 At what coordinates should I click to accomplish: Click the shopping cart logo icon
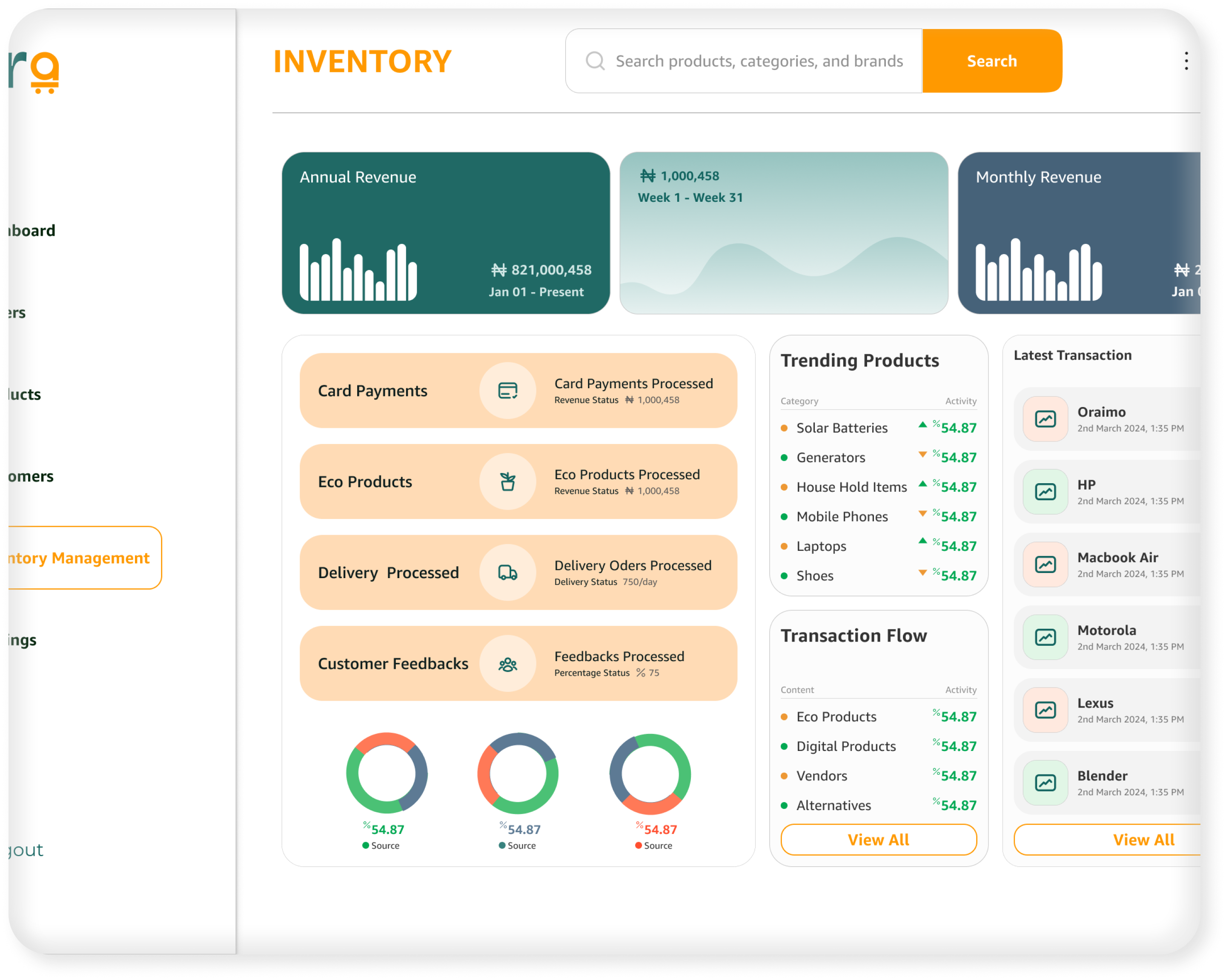coord(45,73)
